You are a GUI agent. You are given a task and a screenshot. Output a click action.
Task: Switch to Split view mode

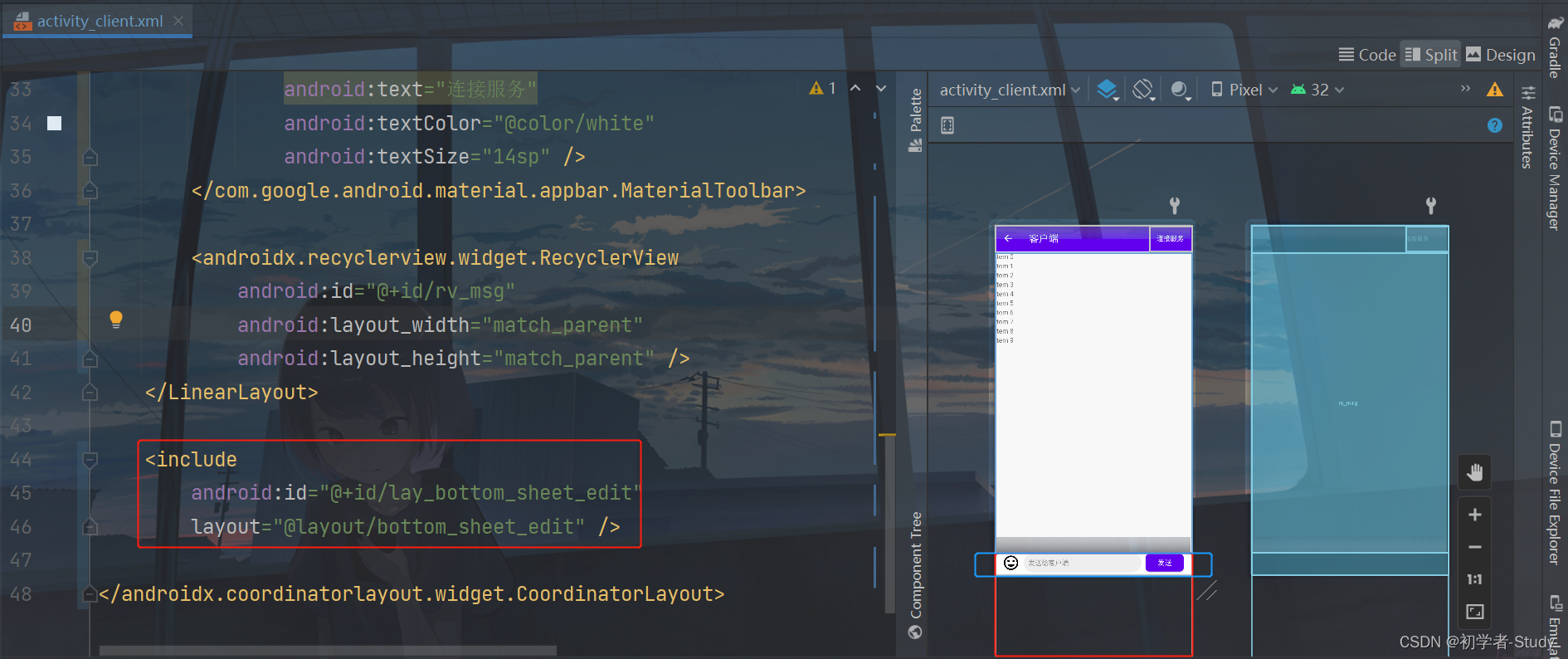pos(1431,55)
